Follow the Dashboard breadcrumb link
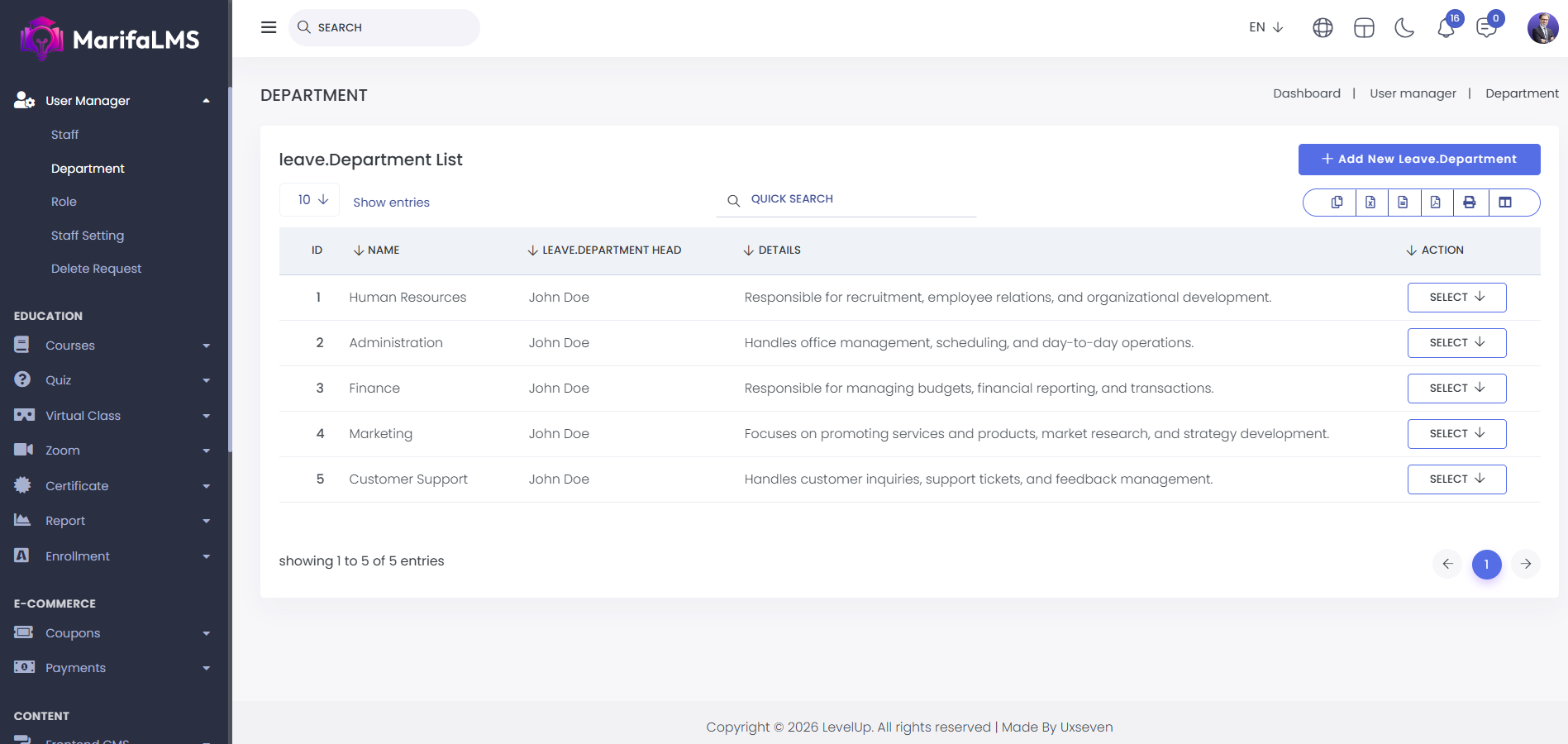The width and height of the screenshot is (1568, 744). click(x=1306, y=93)
